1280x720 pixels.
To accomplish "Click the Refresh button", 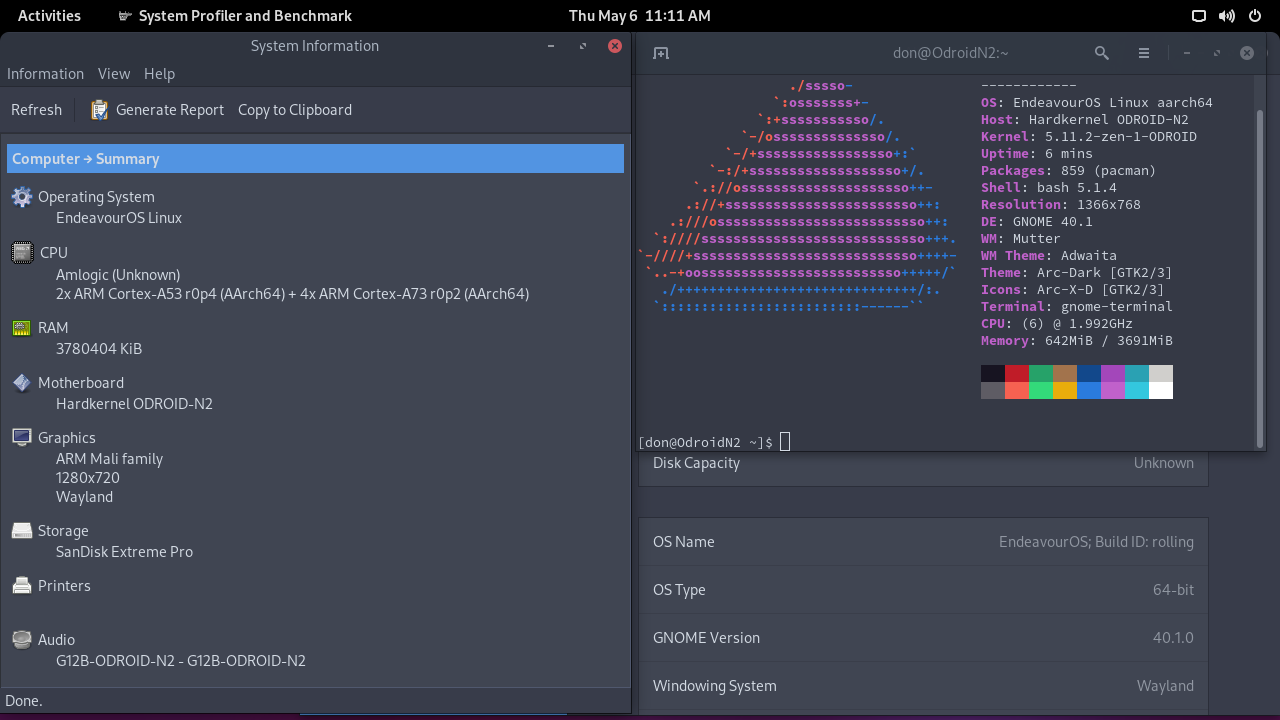I will 36,110.
